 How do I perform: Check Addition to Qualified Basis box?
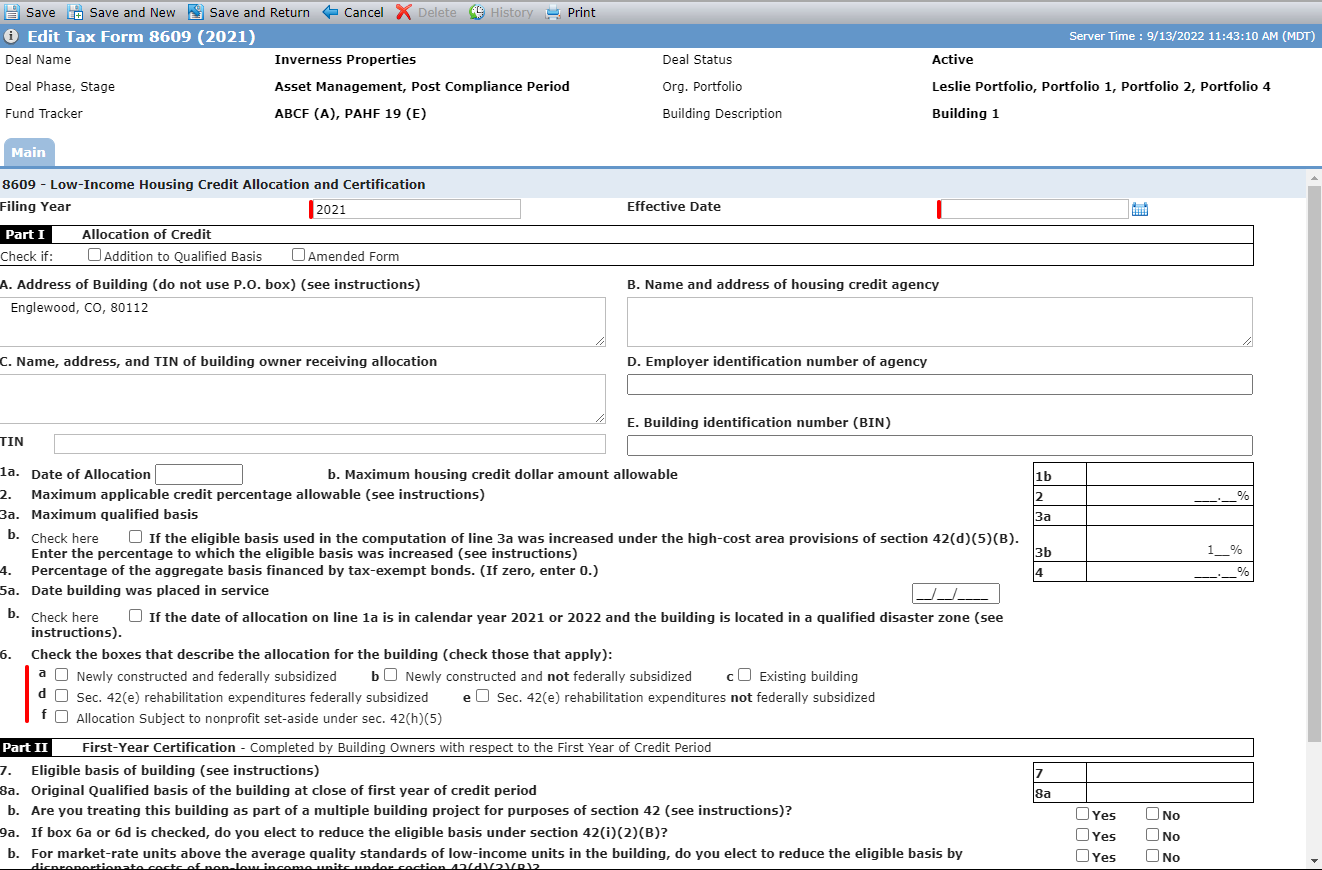(95, 255)
